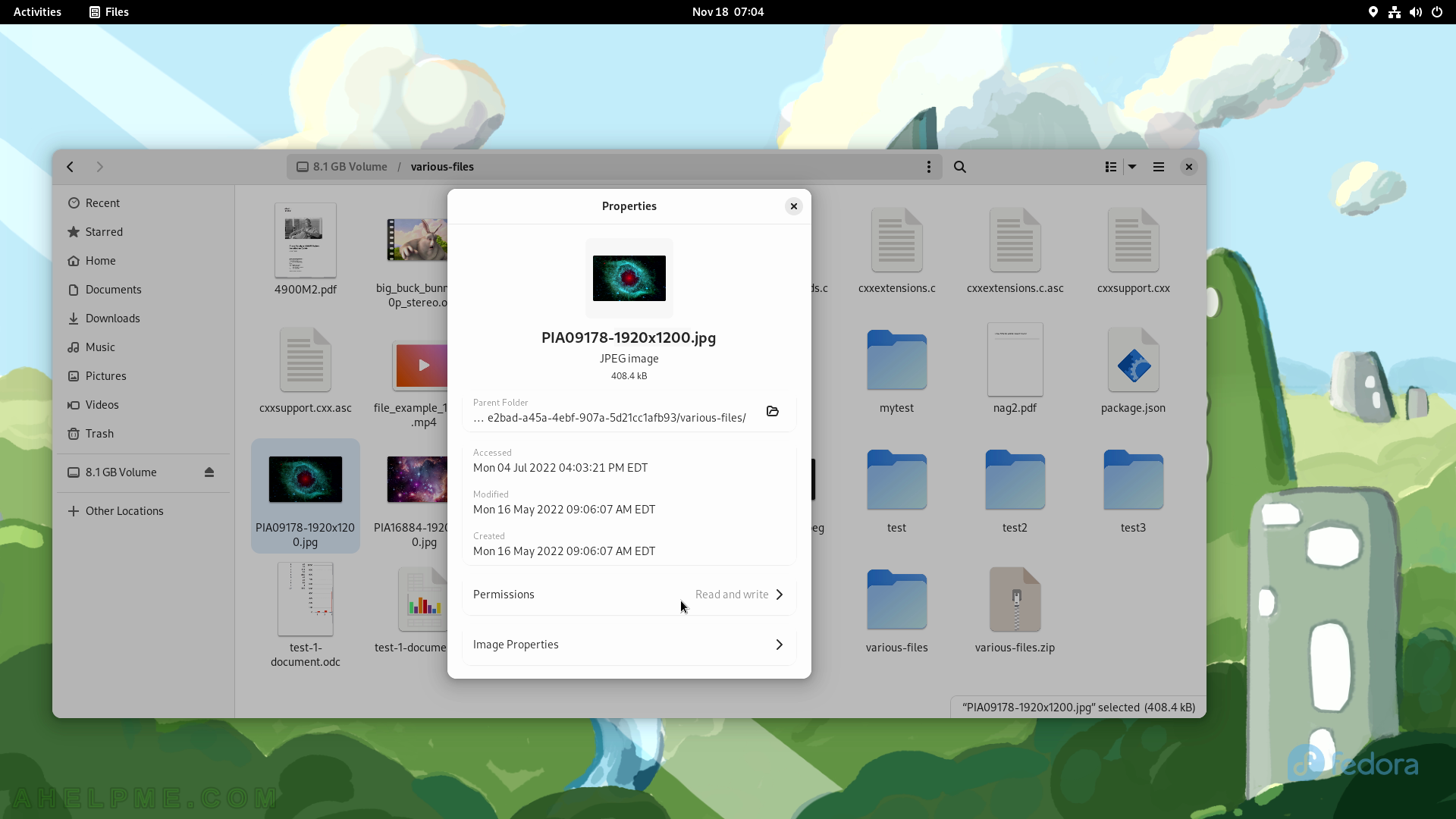Image resolution: width=1456 pixels, height=819 pixels.
Task: Select the 4900M2.pdf file
Action: click(x=306, y=249)
